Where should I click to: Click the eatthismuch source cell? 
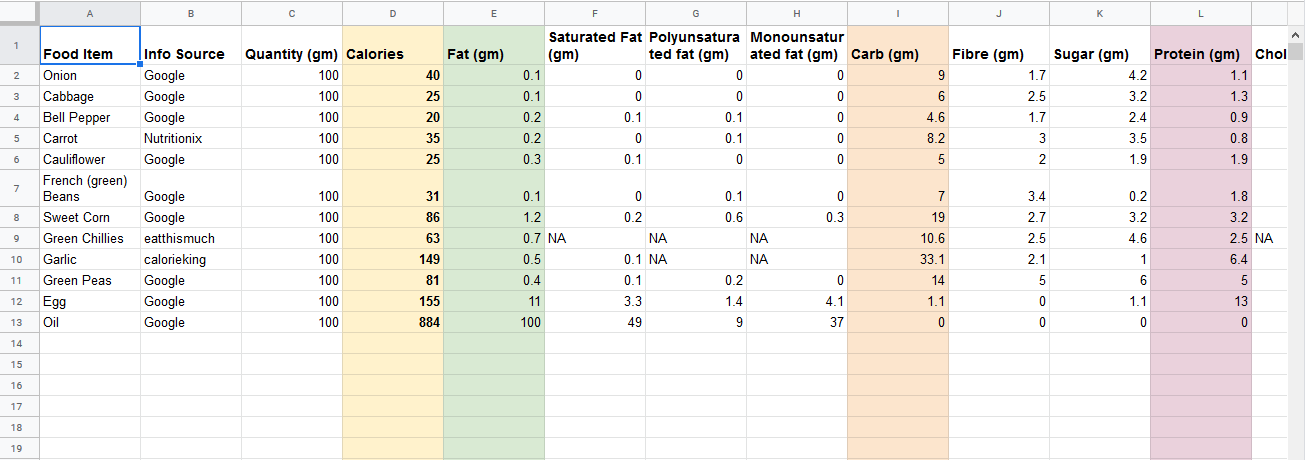pos(191,238)
